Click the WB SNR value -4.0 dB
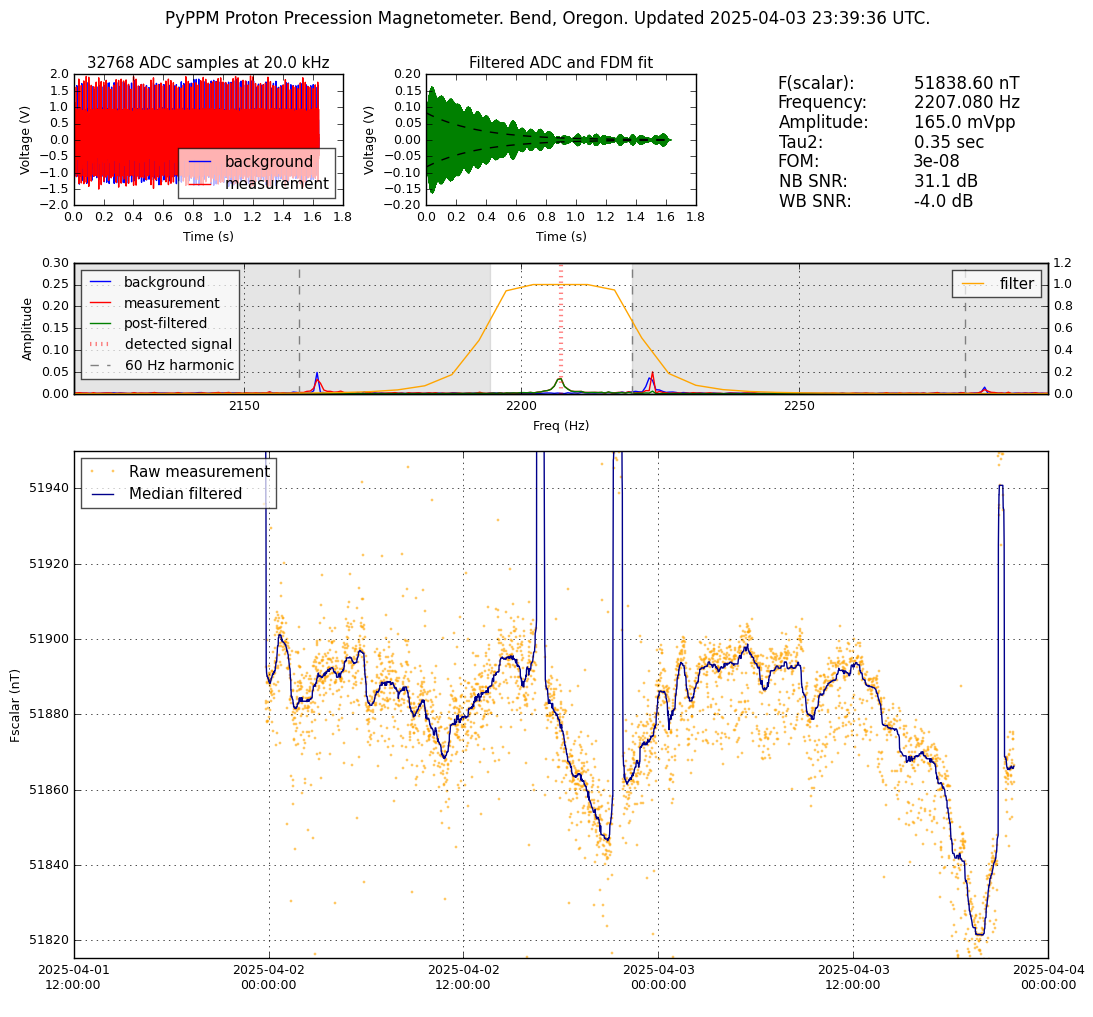Viewport: 1093px width, 1017px height. pyautogui.click(x=943, y=201)
